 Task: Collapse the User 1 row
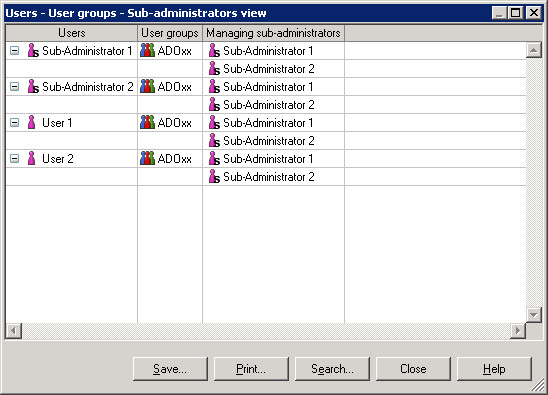(x=14, y=122)
